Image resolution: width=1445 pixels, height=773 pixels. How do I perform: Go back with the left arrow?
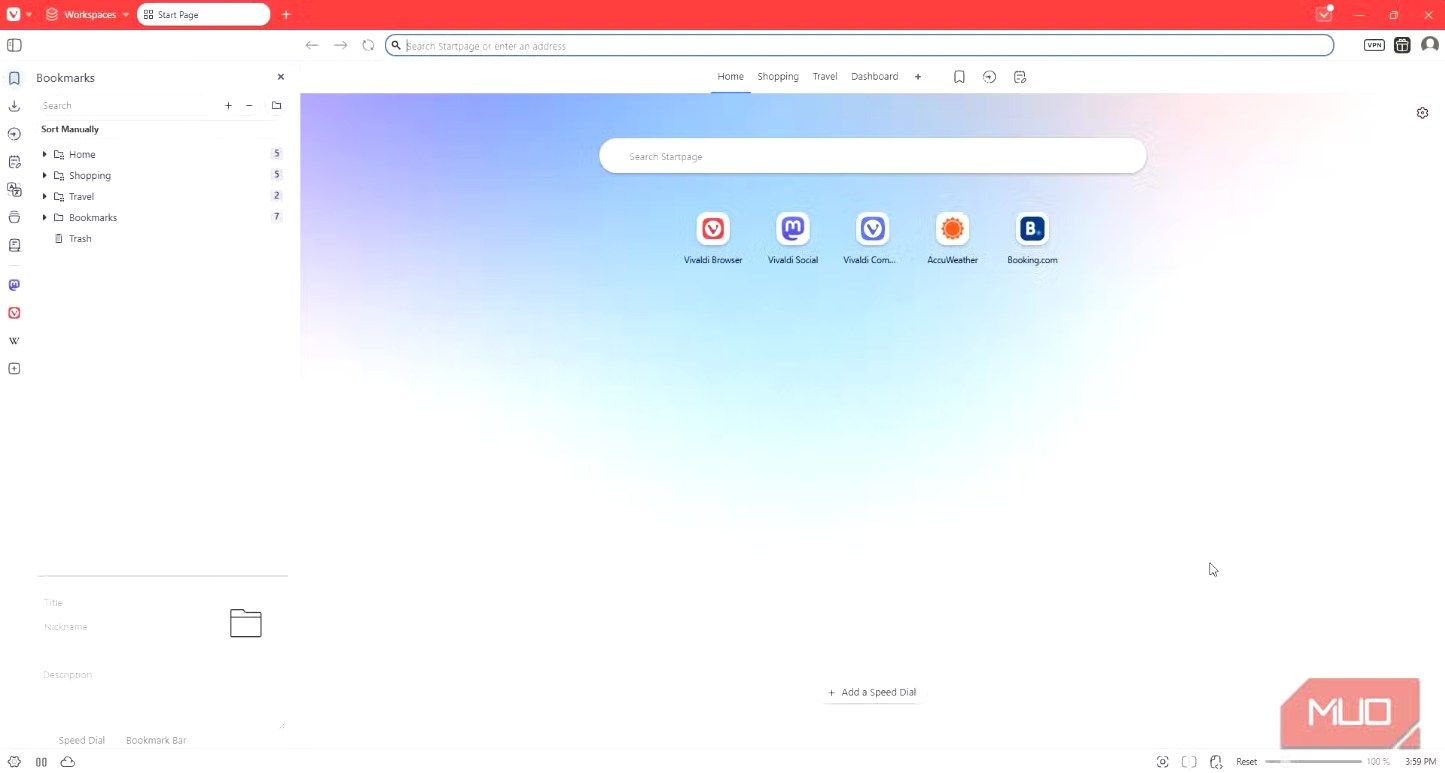click(x=312, y=45)
